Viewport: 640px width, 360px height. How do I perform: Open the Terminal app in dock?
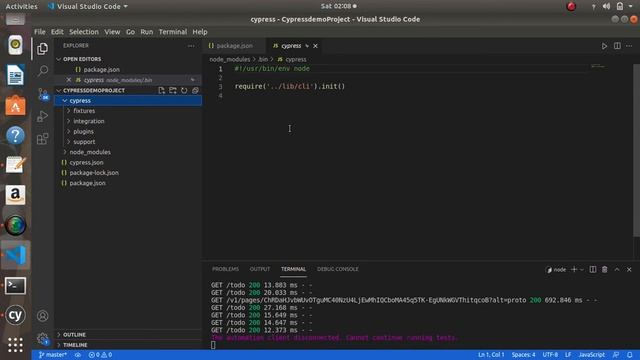point(16,286)
